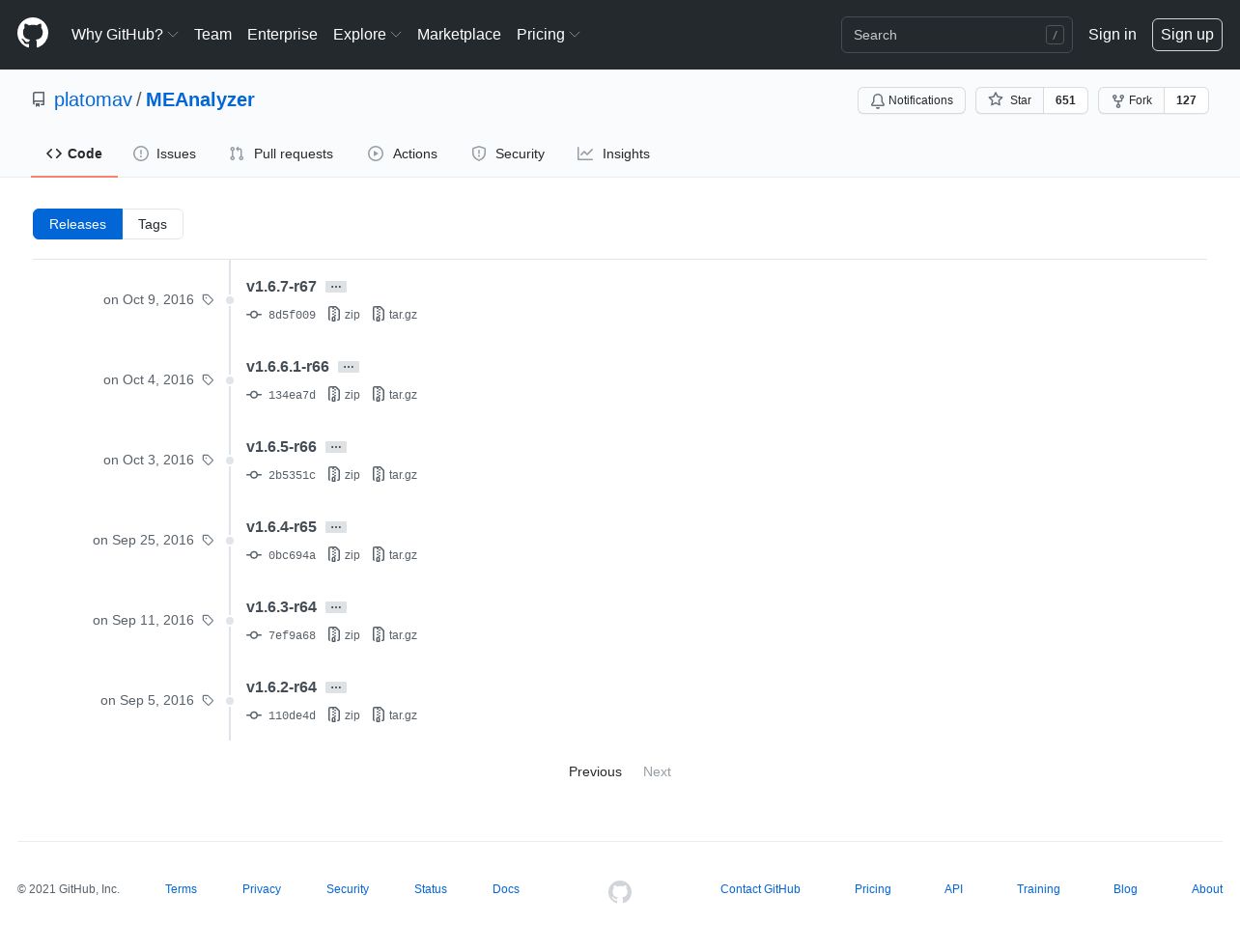Image resolution: width=1240 pixels, height=952 pixels.
Task: Open commit 2b5351c
Action: [x=281, y=475]
